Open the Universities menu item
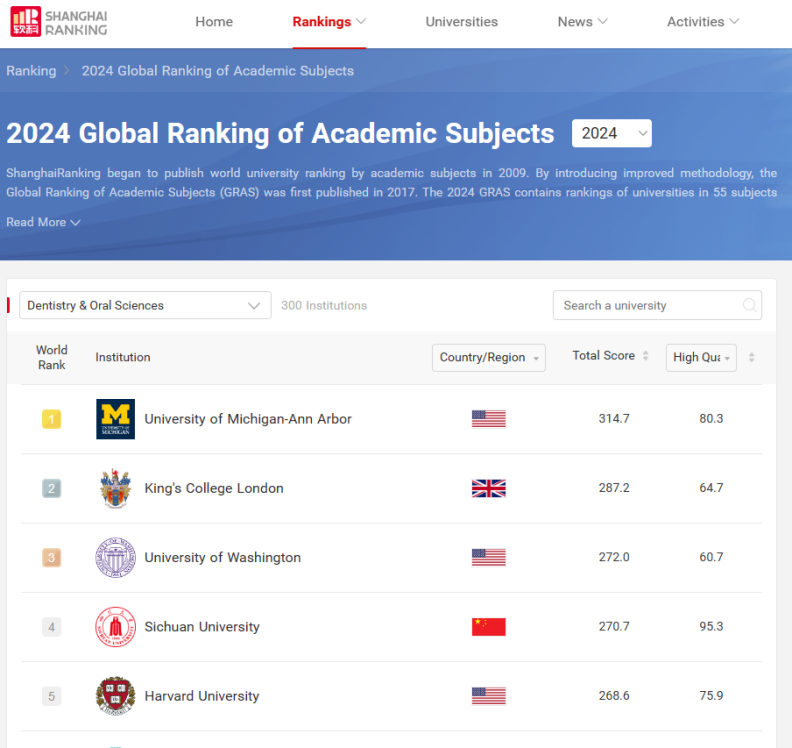792x748 pixels. point(461,22)
